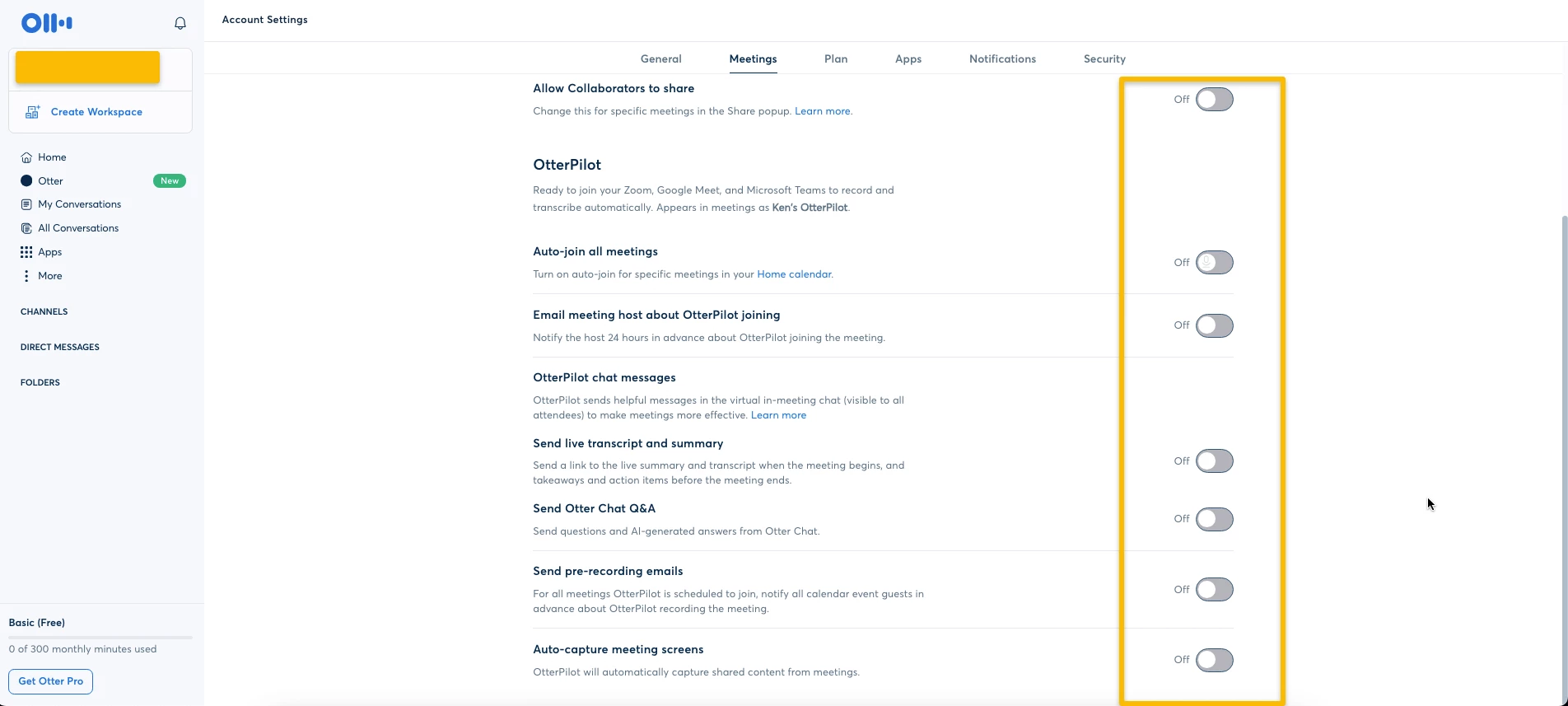
Task: Click the Create Workspace building icon
Action: (32, 112)
